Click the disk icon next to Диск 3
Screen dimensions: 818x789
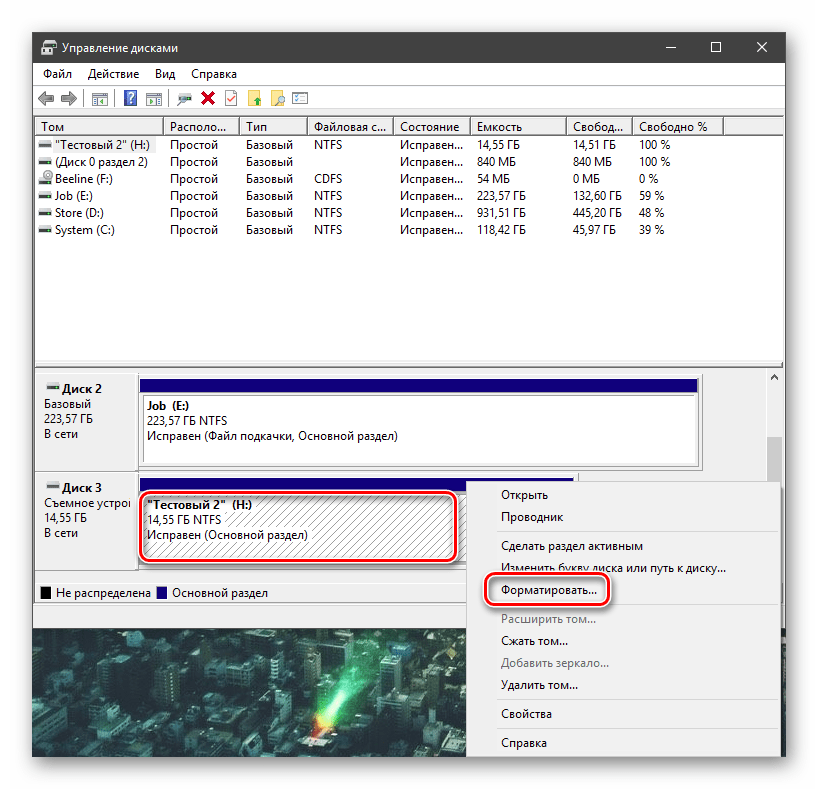pos(53,486)
